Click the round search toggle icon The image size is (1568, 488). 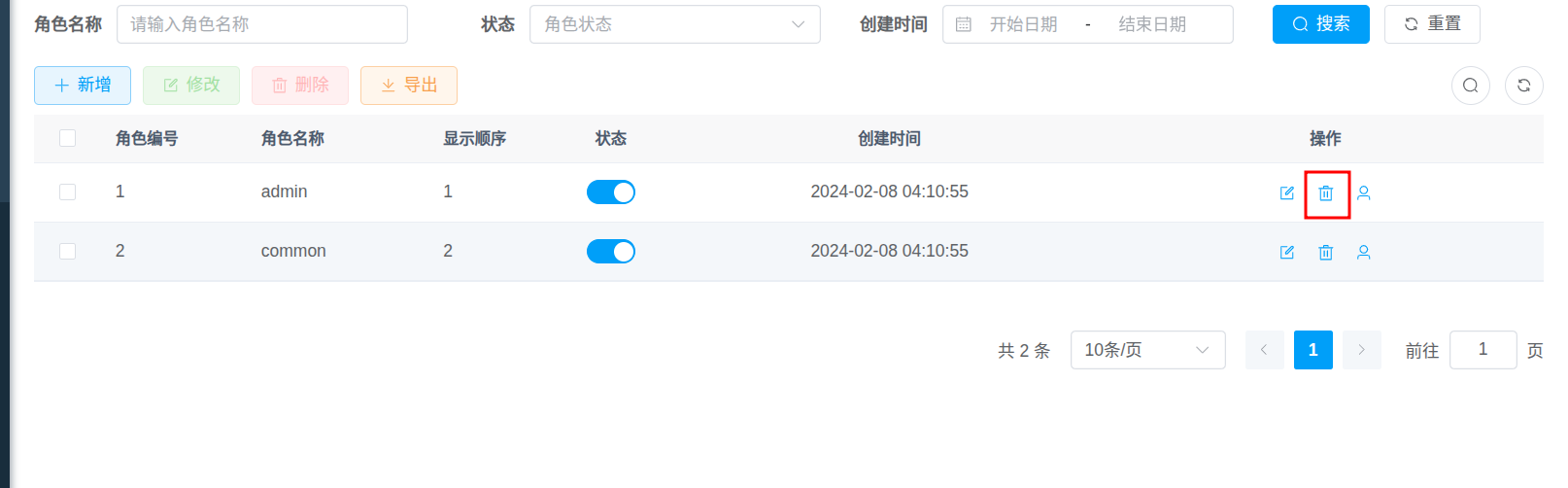tap(1471, 86)
